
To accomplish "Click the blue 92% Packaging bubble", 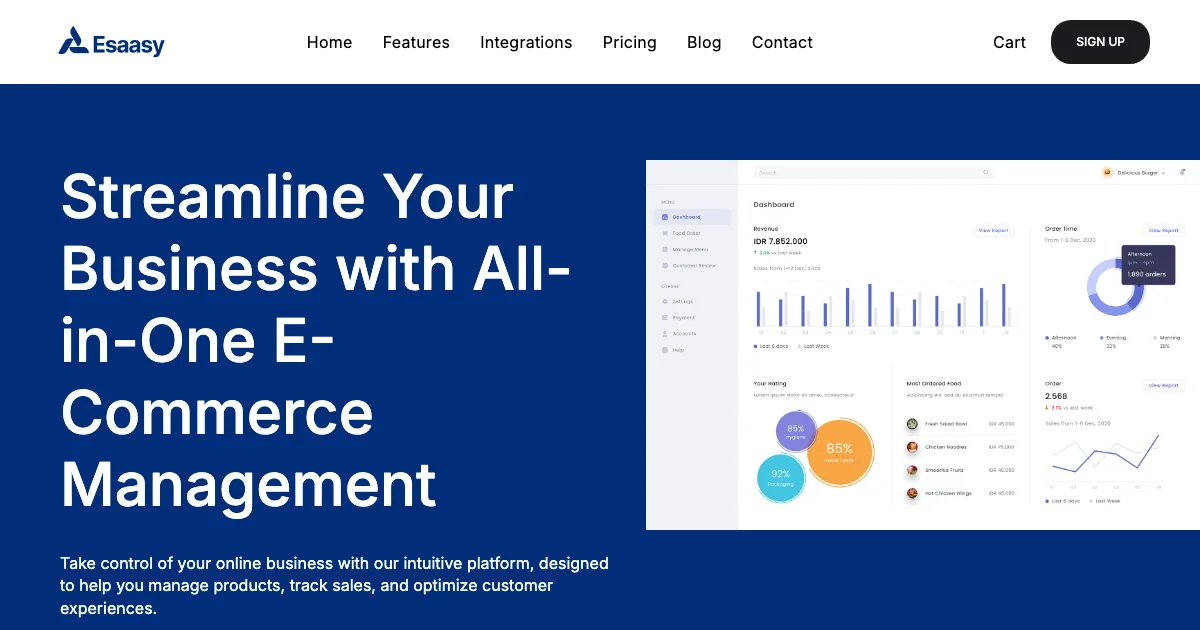I will [781, 478].
